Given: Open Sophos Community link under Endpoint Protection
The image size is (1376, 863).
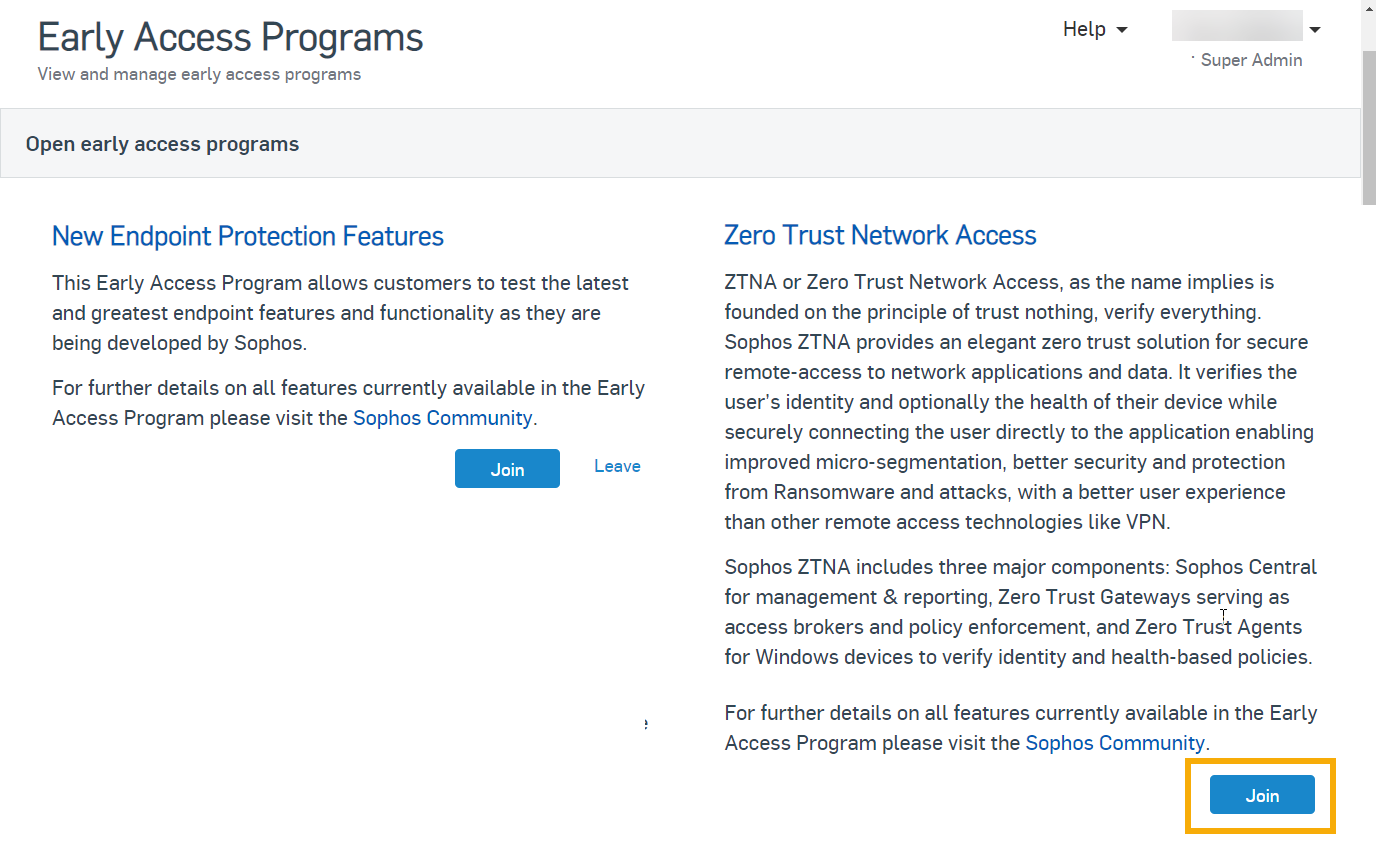Looking at the screenshot, I should (x=442, y=418).
